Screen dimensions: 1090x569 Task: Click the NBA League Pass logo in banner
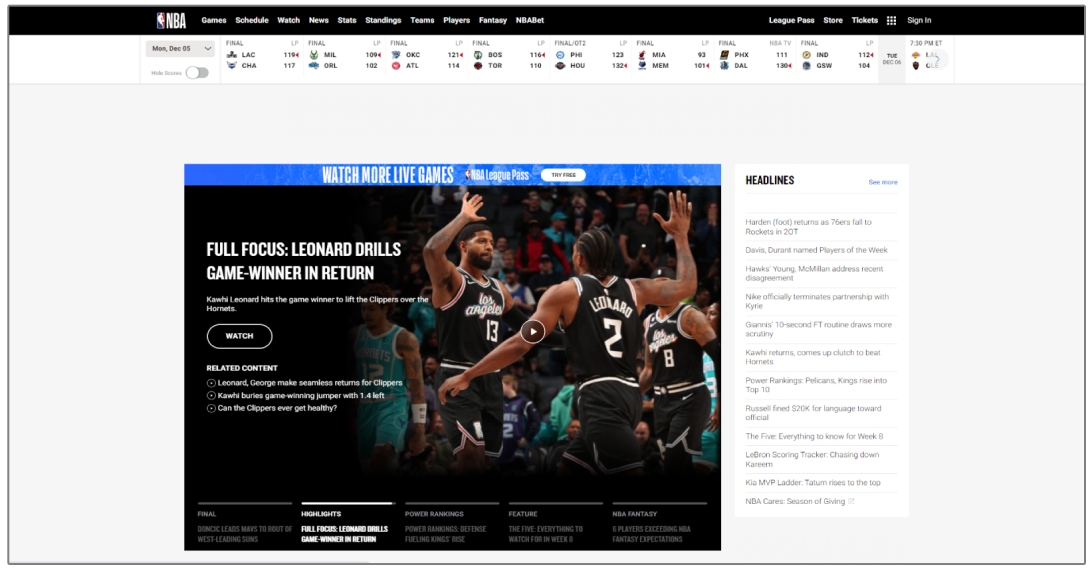pyautogui.click(x=496, y=175)
